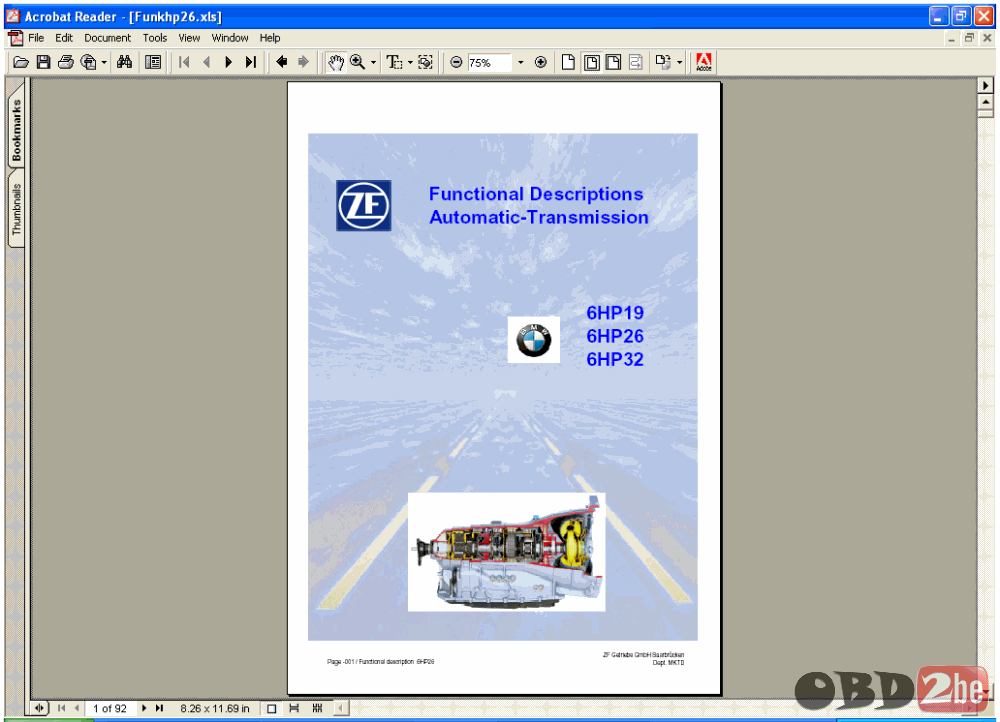Open the zoom percentage dropdown arrow

[x=520, y=63]
